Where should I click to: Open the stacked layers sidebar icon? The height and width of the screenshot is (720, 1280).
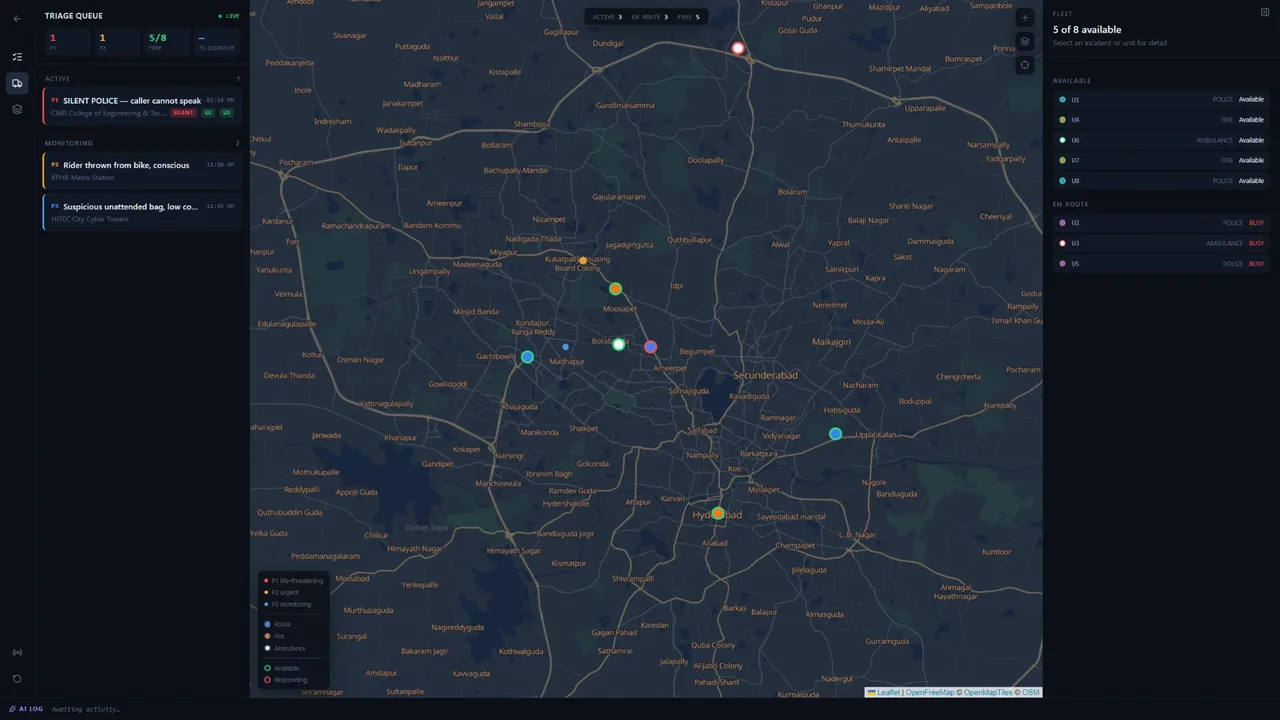point(17,109)
